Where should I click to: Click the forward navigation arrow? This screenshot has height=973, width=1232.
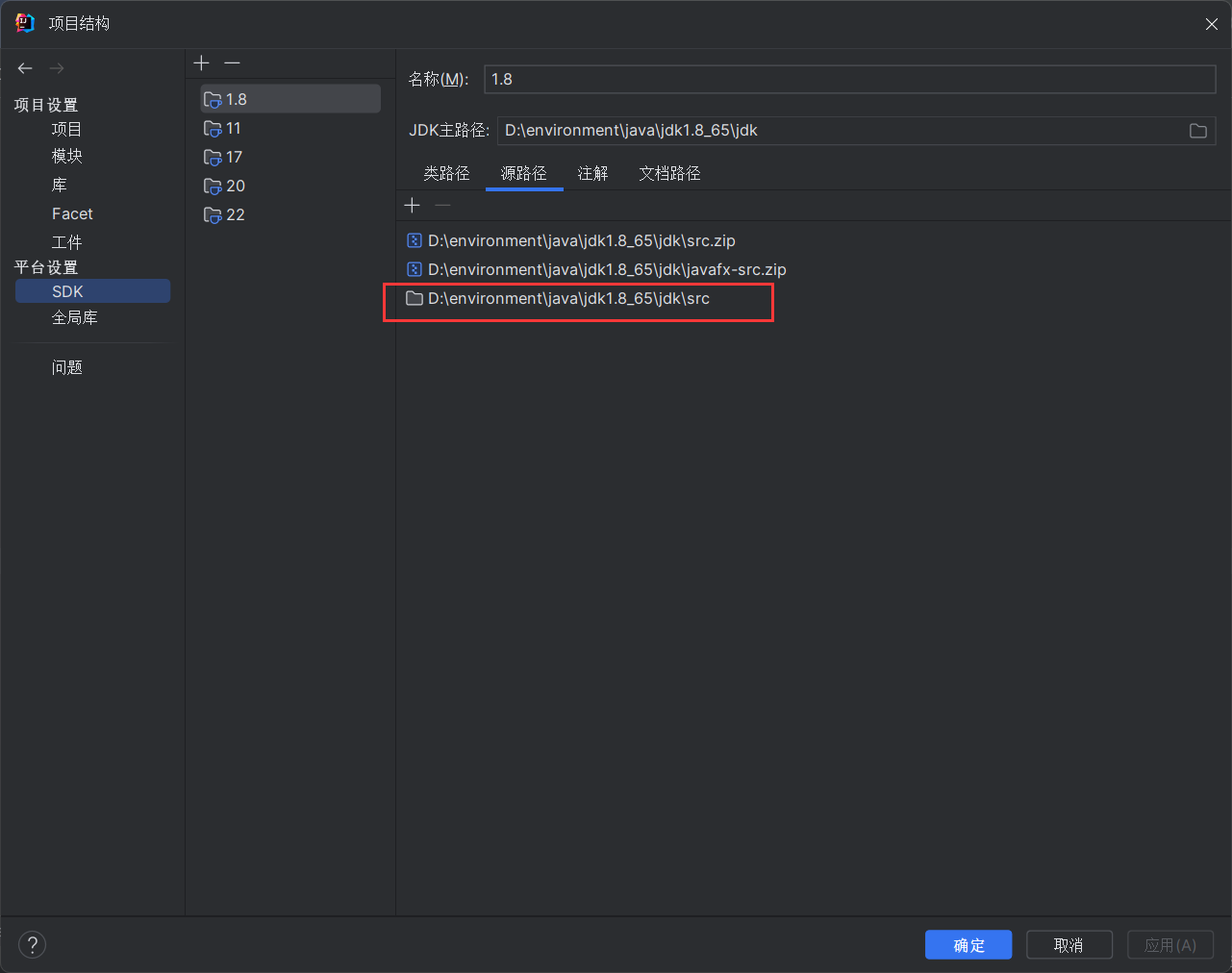(x=57, y=68)
